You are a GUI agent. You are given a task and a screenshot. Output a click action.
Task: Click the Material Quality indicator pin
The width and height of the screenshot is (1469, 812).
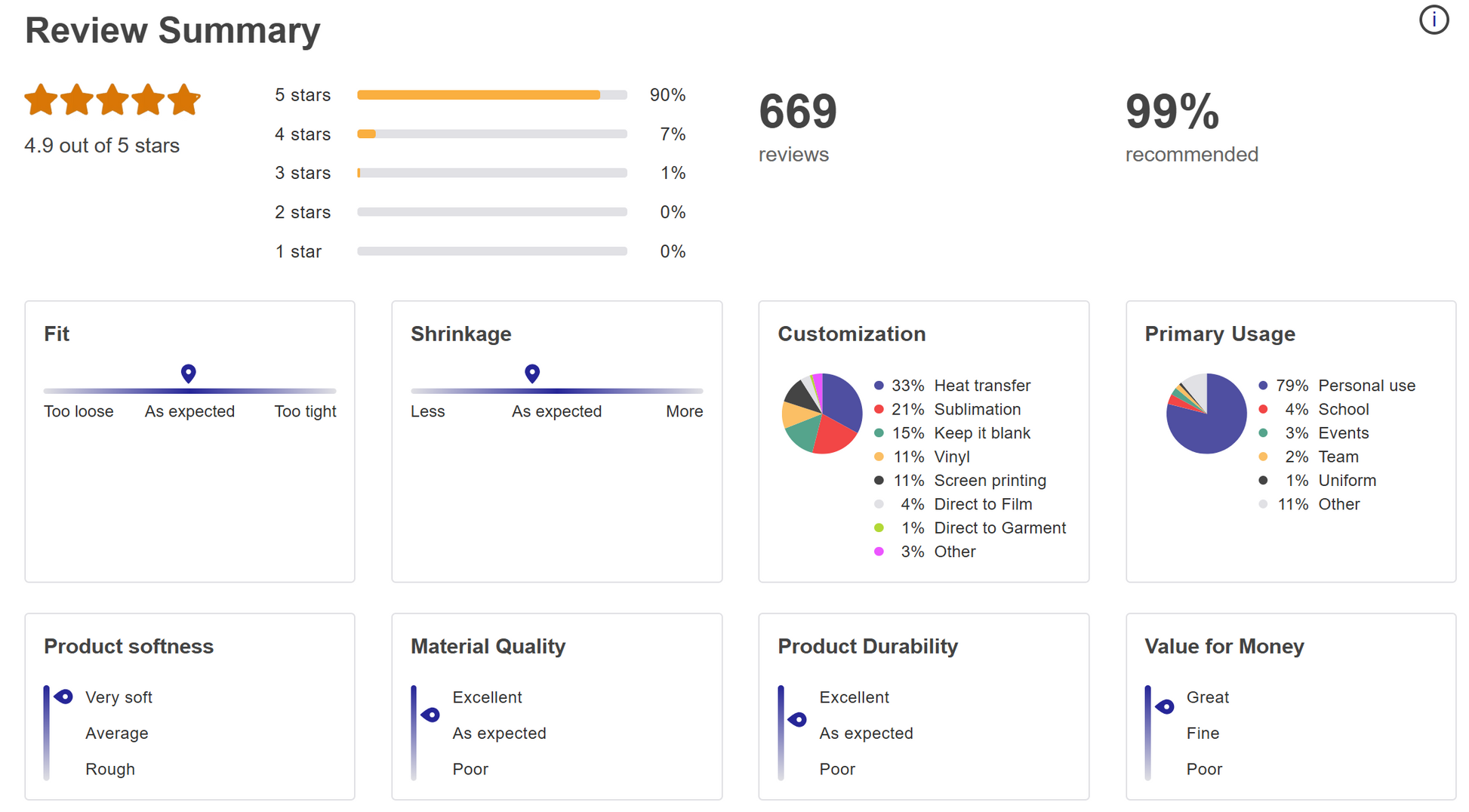431,715
